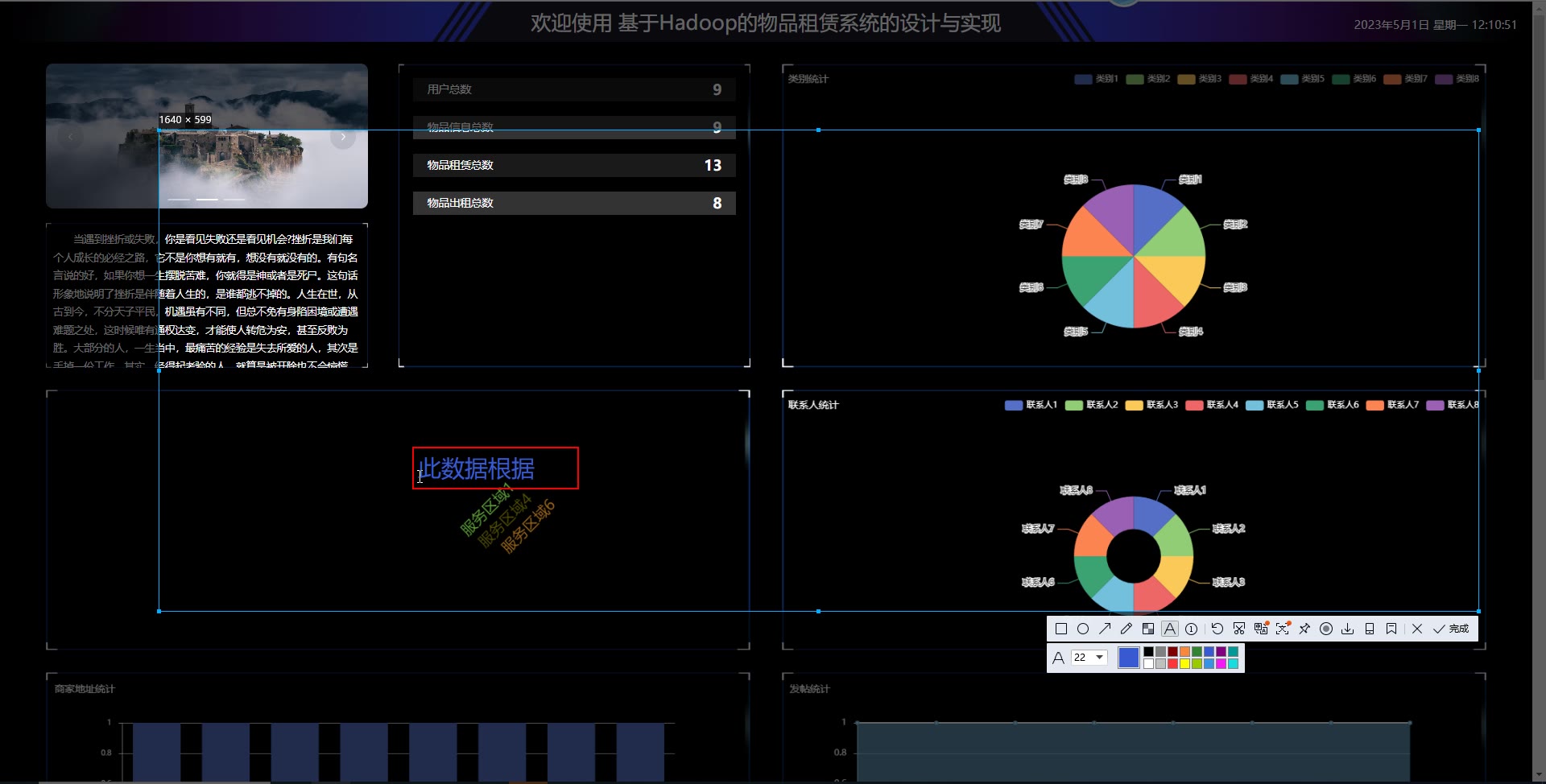Show next carousel image arrow

point(343,137)
